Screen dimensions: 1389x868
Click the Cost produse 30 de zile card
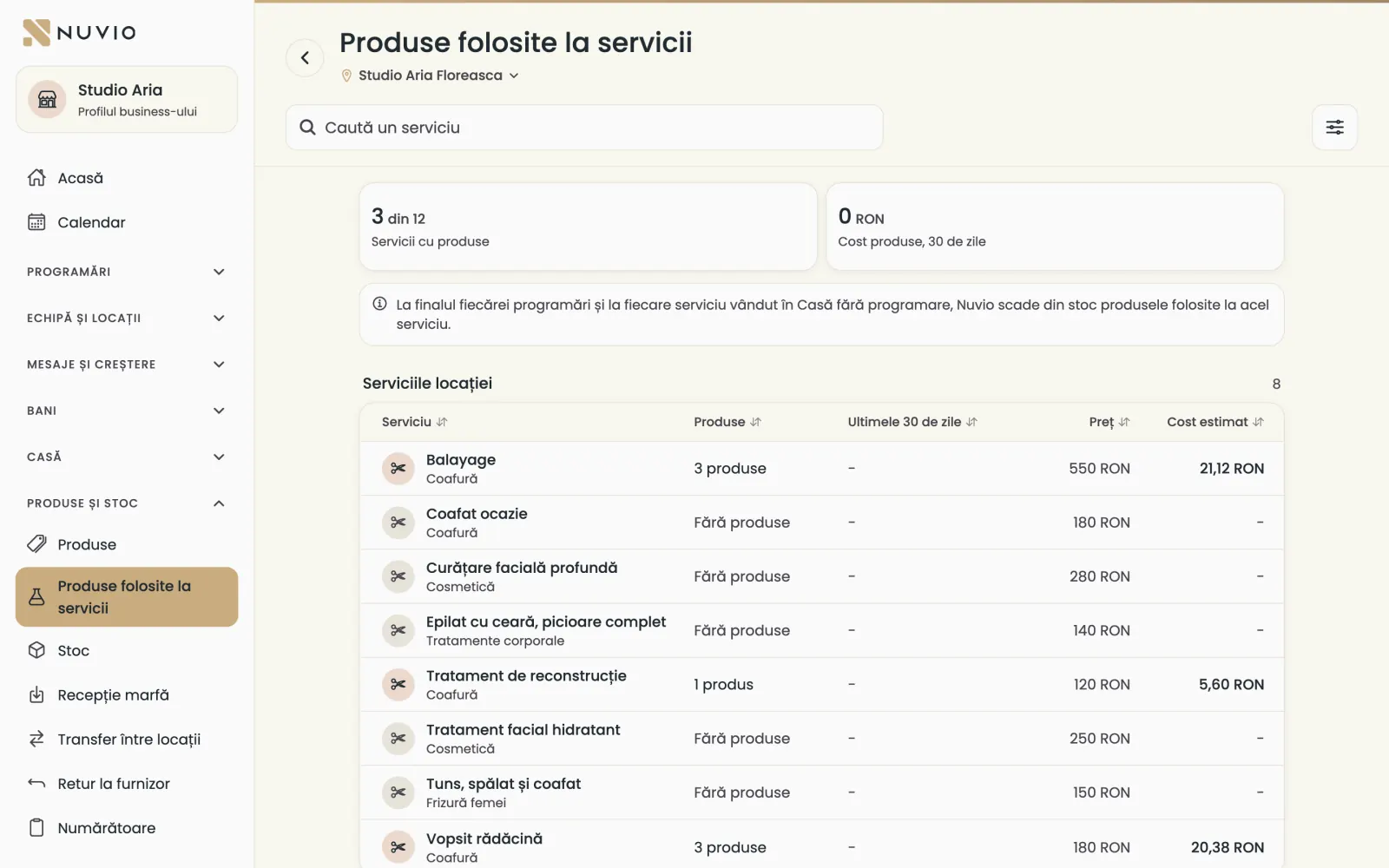[x=1055, y=227]
